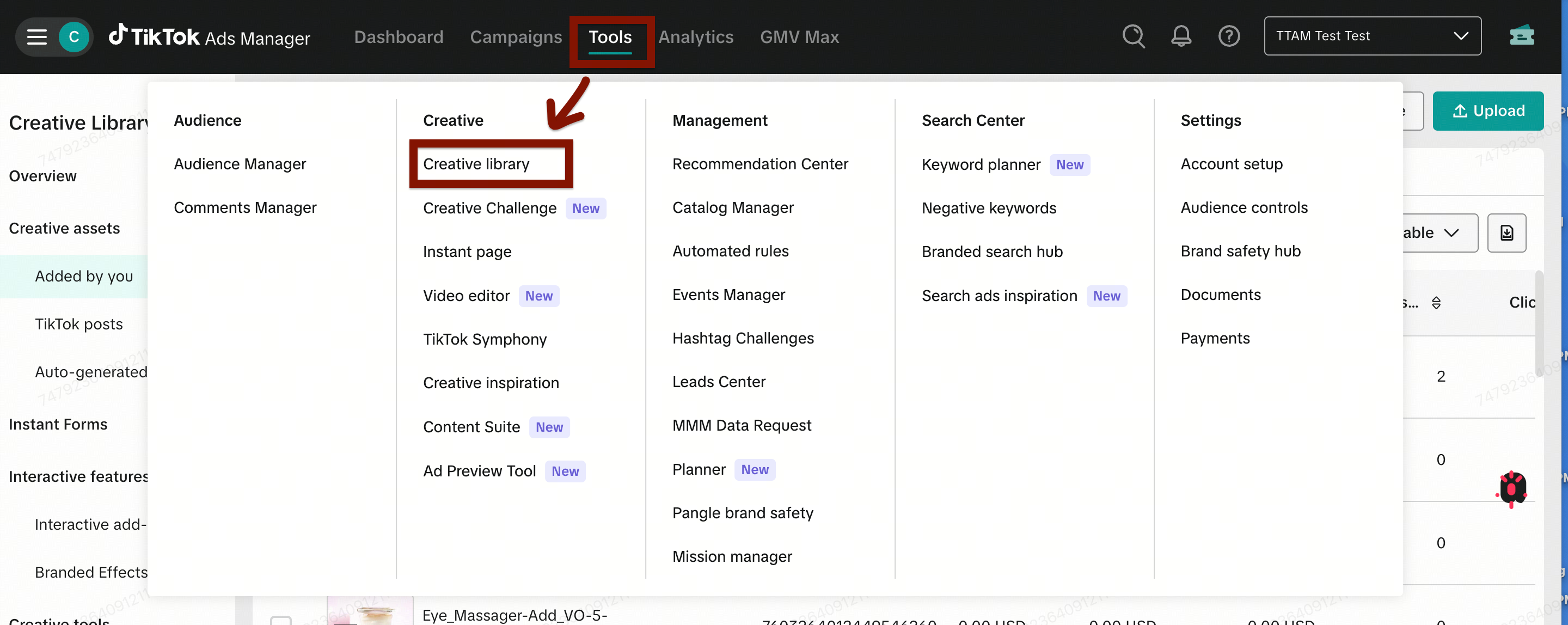This screenshot has height=625, width=1568.
Task: Open Keyword planner link
Action: pos(981,164)
